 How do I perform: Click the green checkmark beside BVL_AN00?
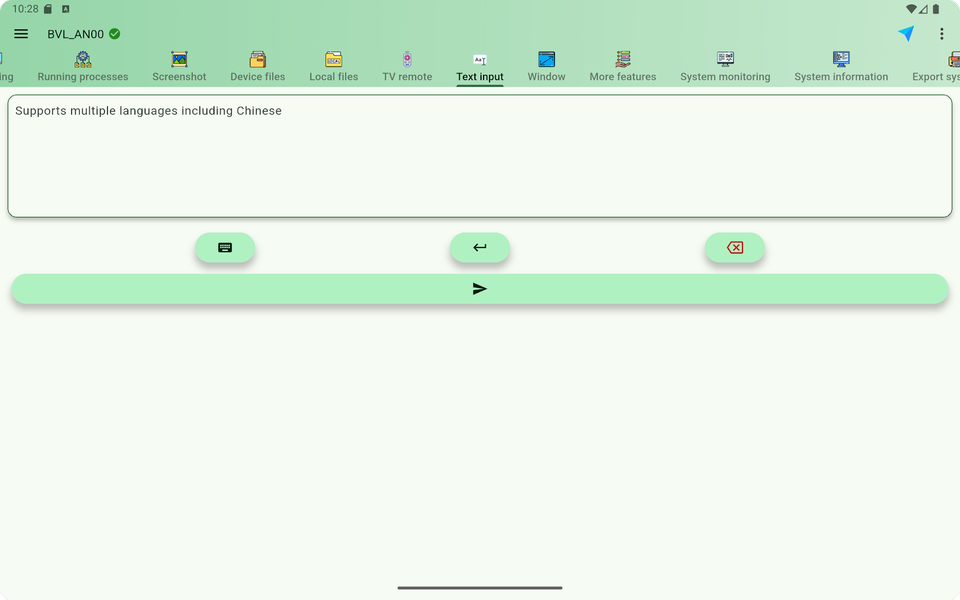pos(113,33)
